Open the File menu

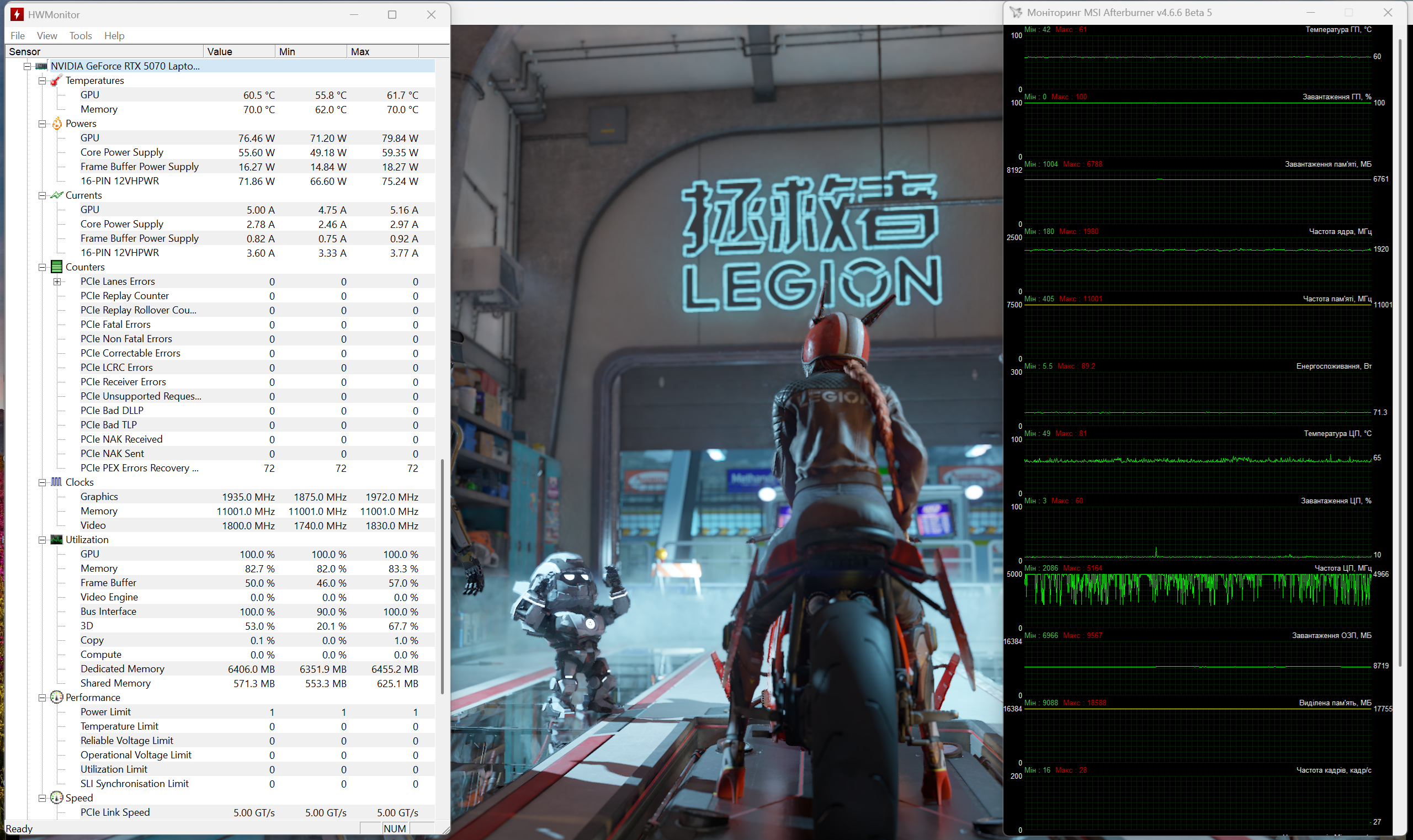click(x=18, y=36)
